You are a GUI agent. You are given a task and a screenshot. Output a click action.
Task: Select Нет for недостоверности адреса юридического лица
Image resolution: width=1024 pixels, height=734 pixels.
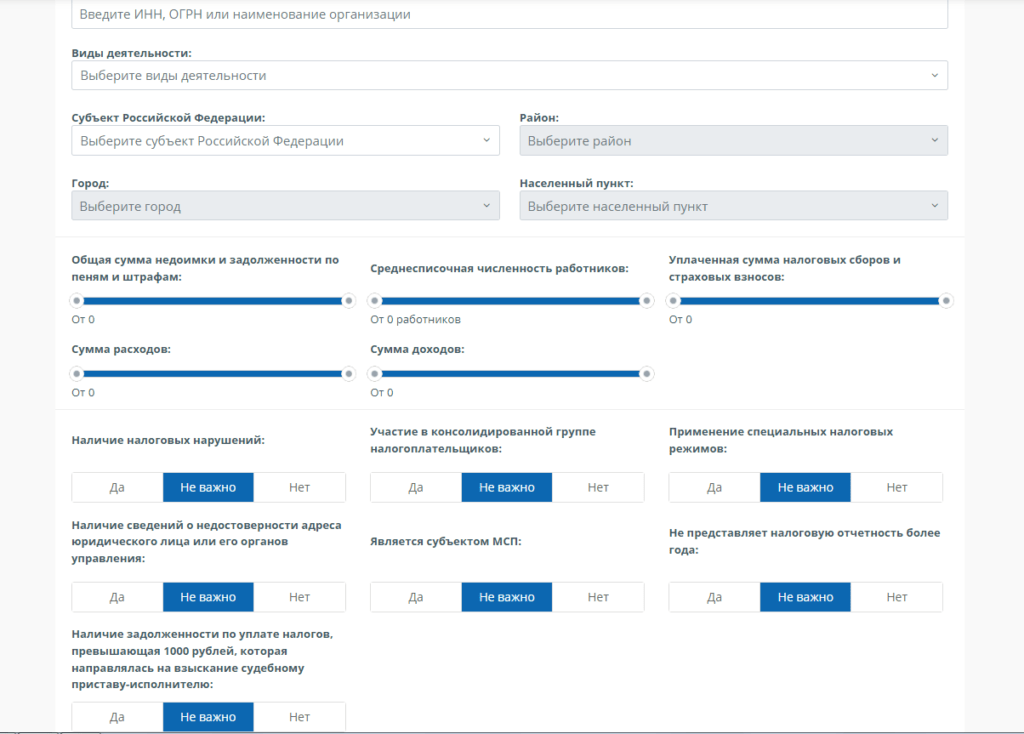299,598
